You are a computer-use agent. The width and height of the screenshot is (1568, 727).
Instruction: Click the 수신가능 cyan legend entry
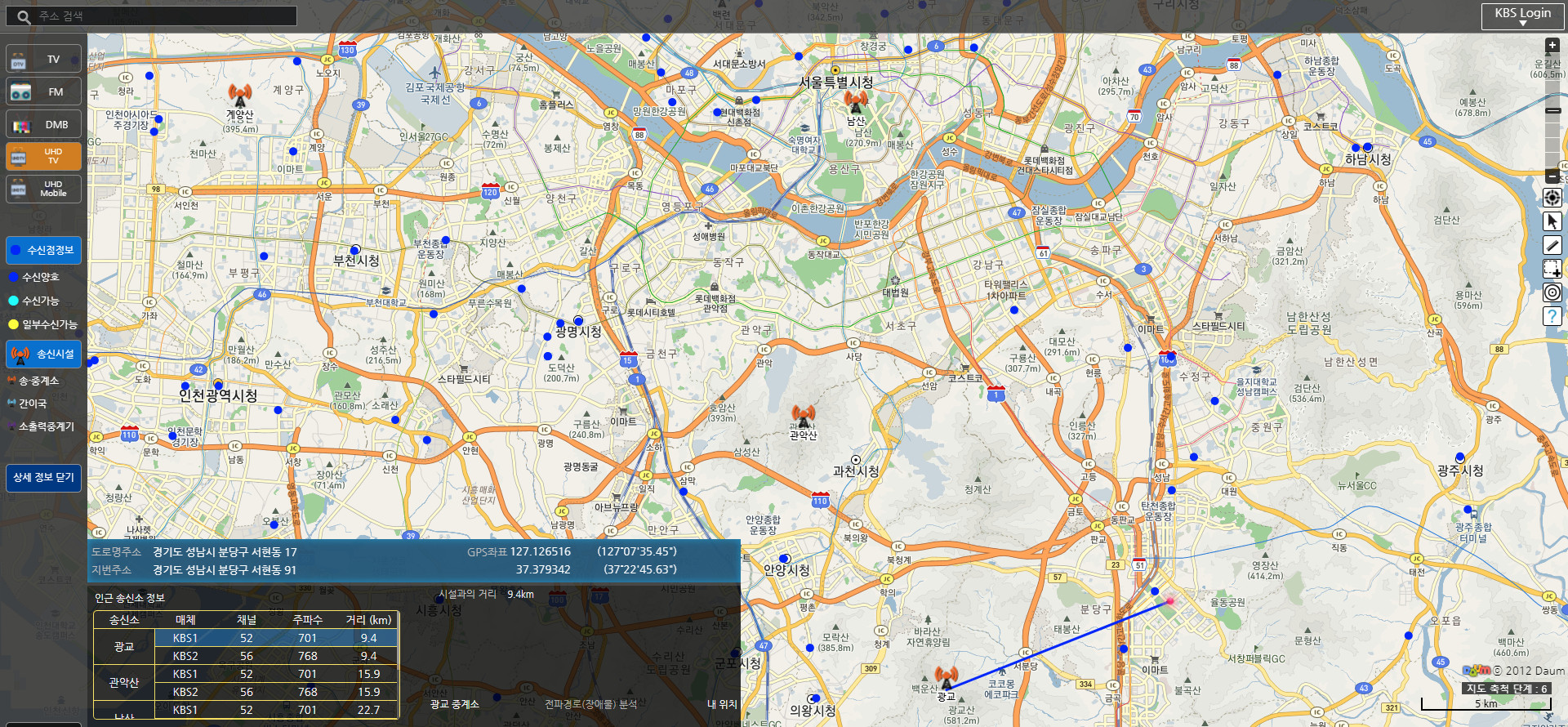[33, 301]
